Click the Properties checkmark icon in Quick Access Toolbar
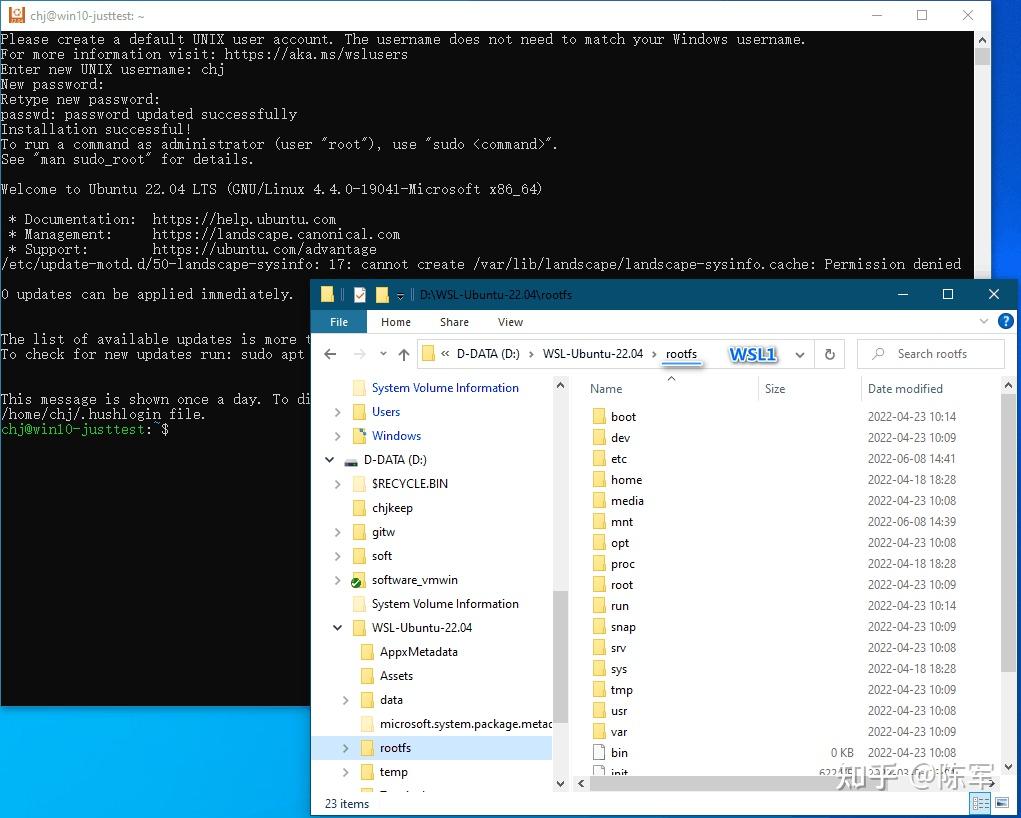 click(360, 294)
